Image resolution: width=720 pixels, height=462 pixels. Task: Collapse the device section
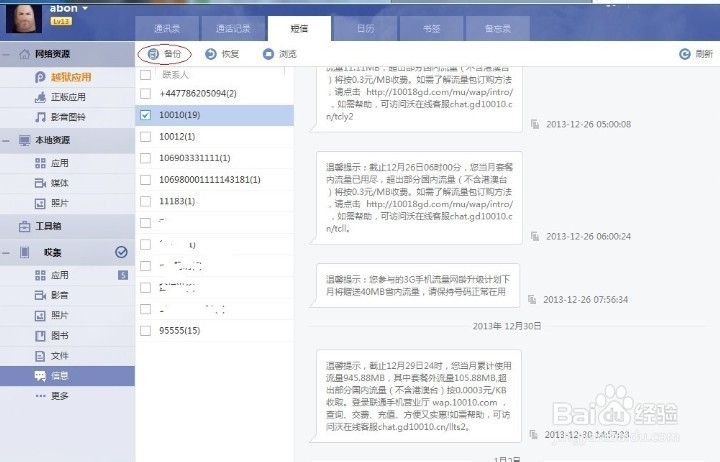(6, 253)
